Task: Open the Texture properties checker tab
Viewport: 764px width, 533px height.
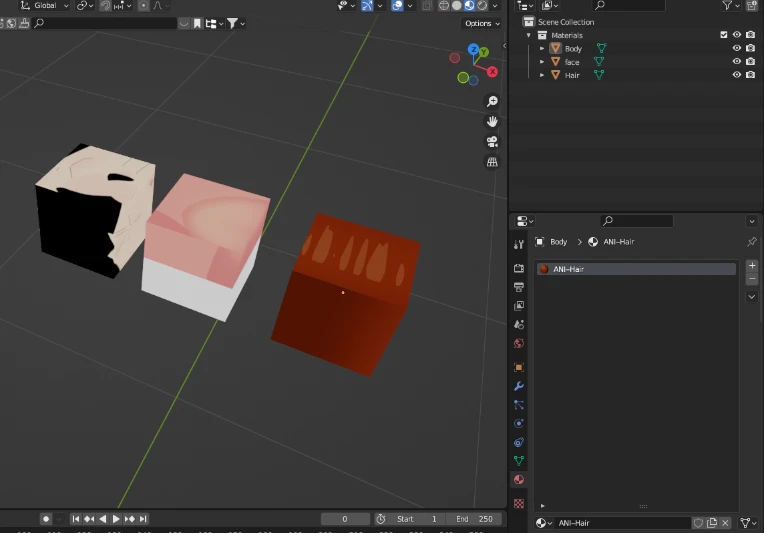Action: (x=519, y=503)
